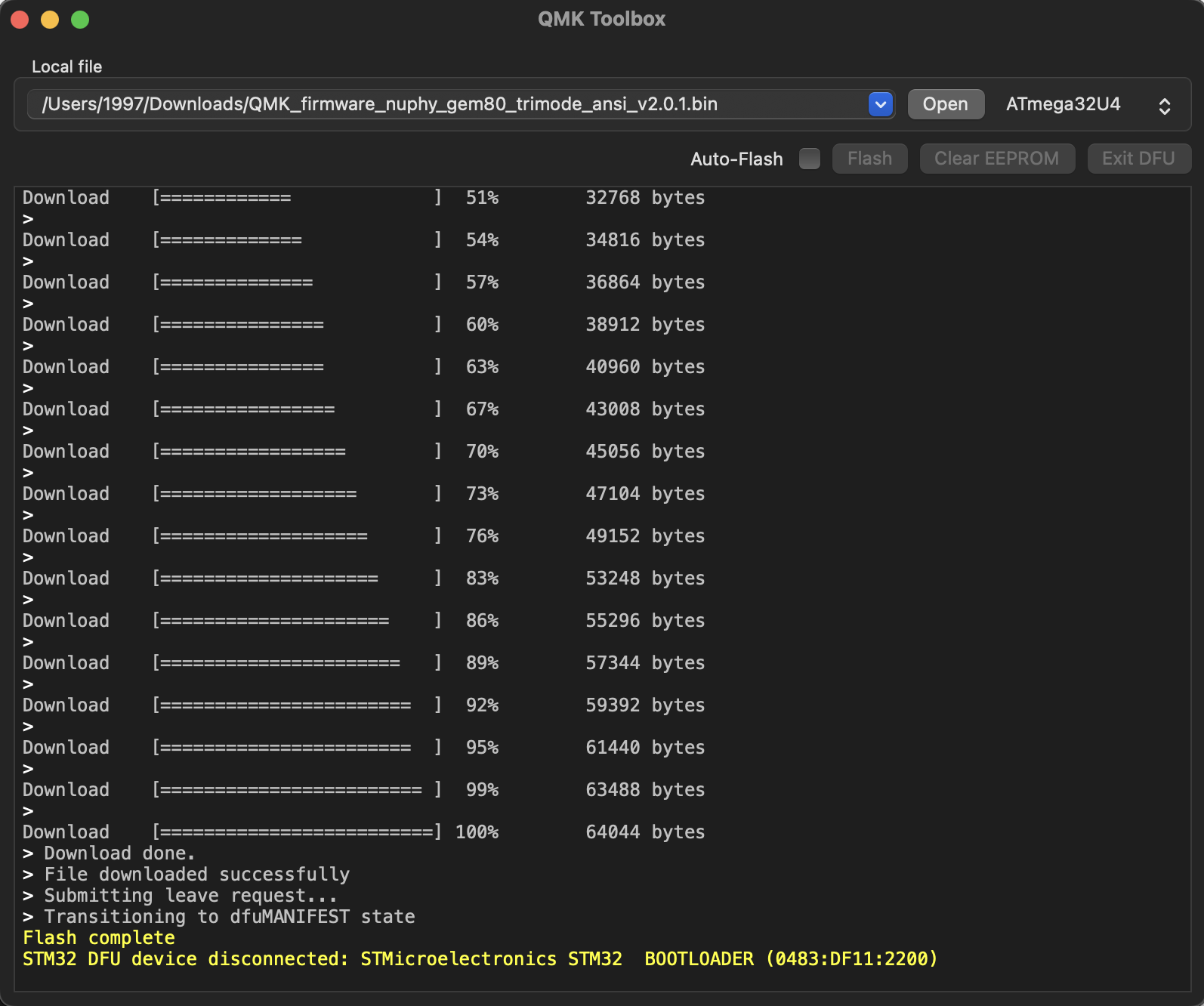Click the 'Local file' label
Viewport: 1204px width, 1006px height.
[x=67, y=66]
